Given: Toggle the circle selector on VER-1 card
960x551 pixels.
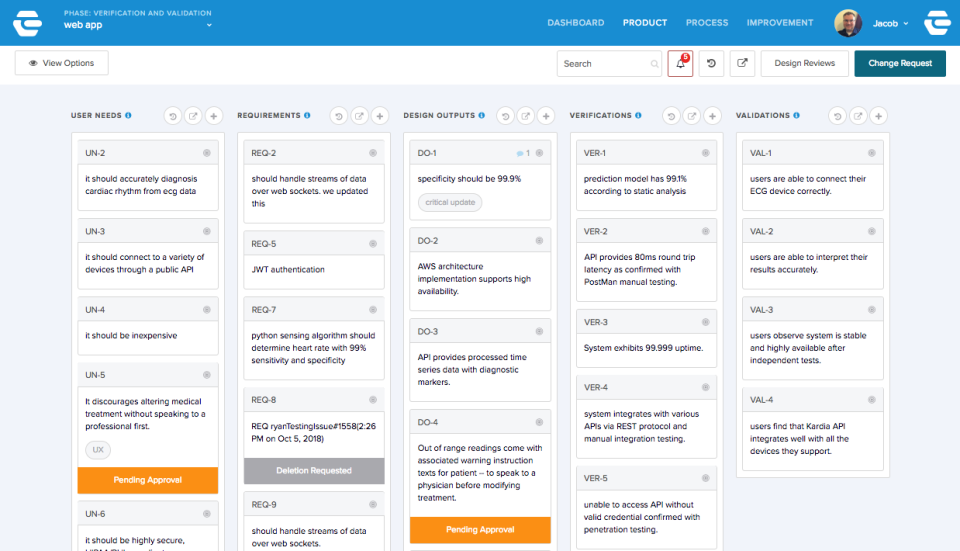Looking at the screenshot, I should 705,153.
